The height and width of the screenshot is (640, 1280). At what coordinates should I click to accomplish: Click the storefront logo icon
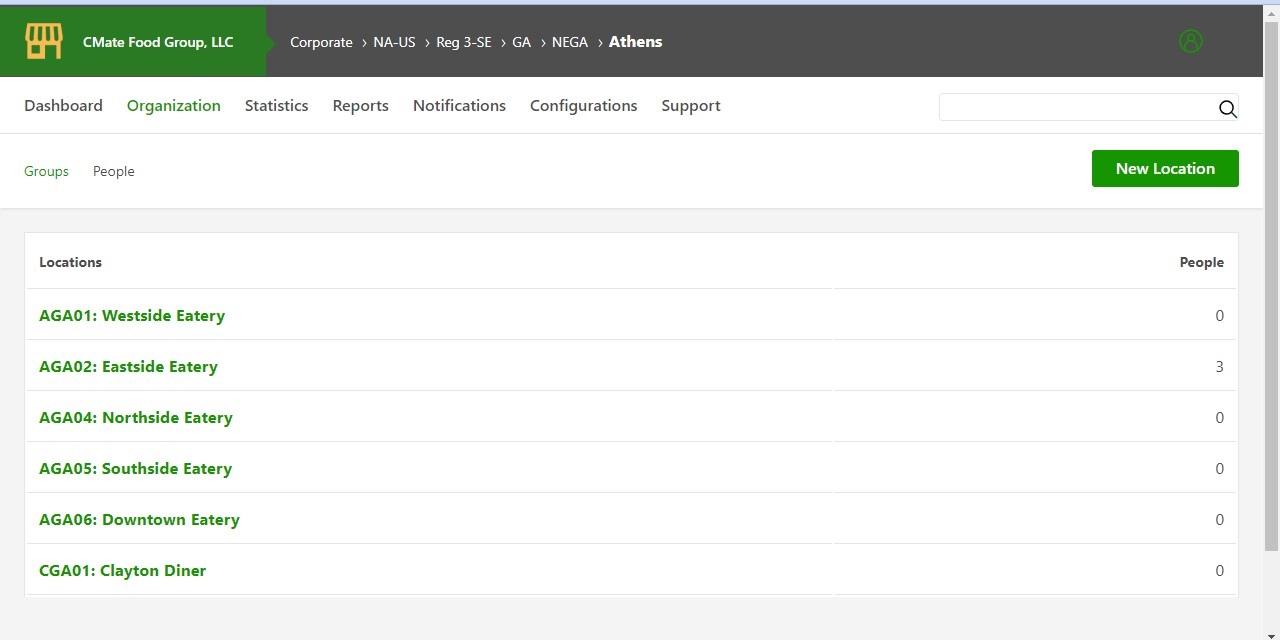pyautogui.click(x=44, y=42)
